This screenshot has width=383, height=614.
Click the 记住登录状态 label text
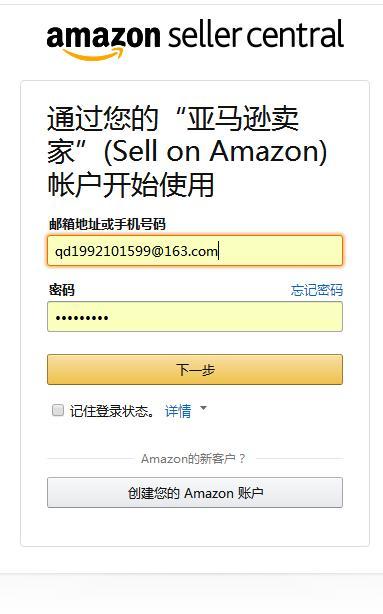[x=112, y=411]
